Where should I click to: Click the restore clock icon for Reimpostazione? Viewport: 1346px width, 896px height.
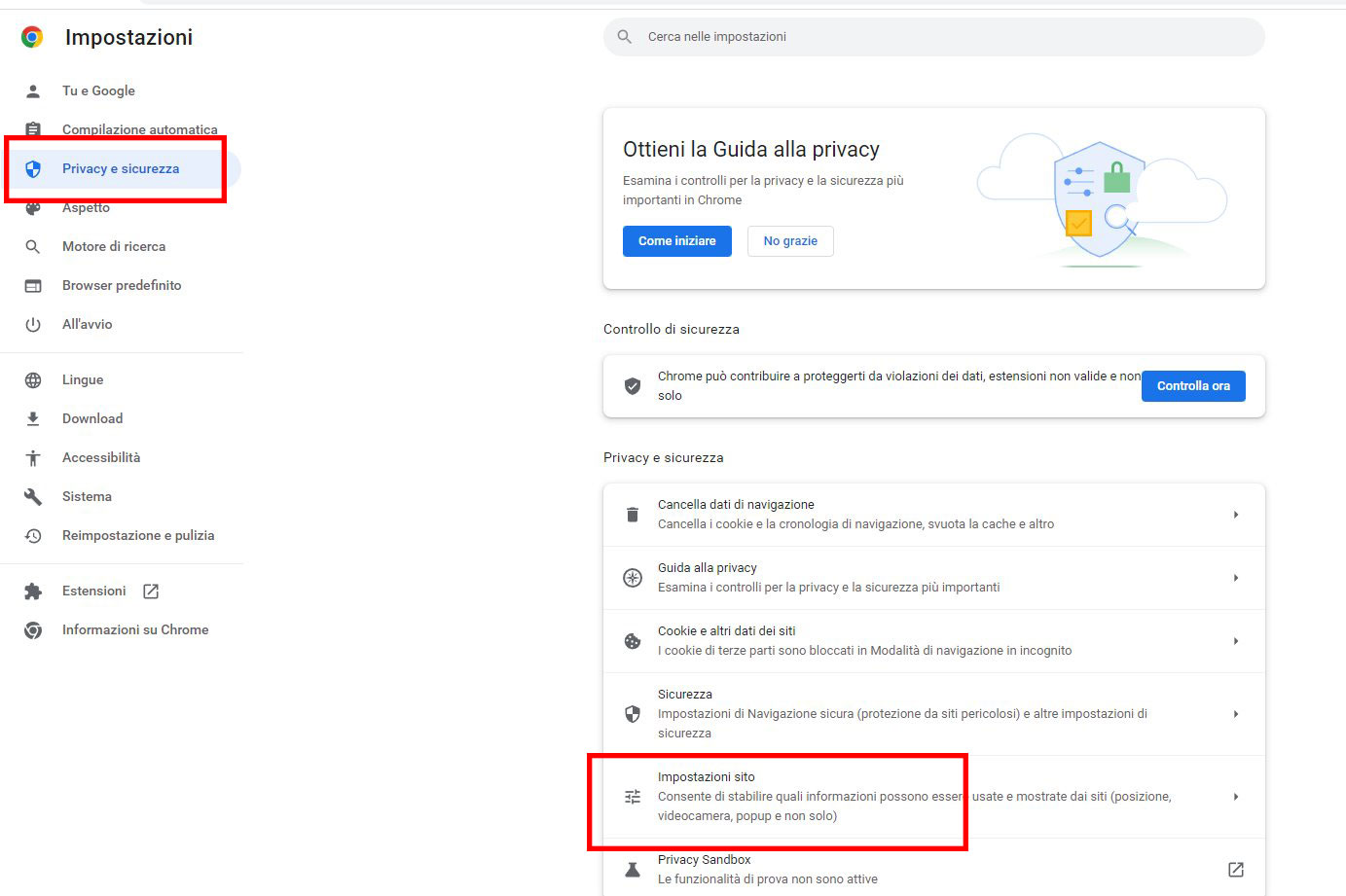point(33,535)
